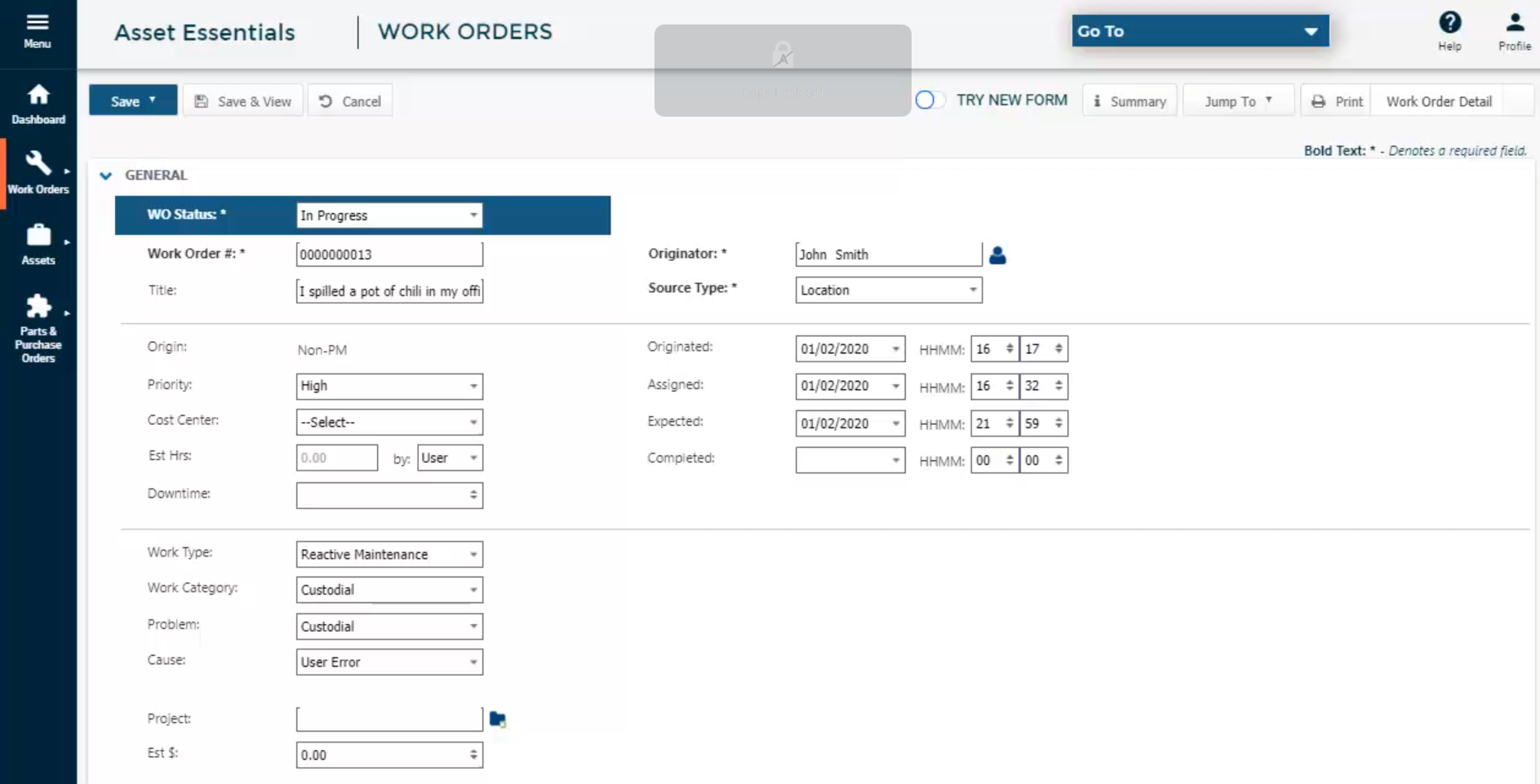This screenshot has height=784, width=1540.
Task: Open the Help icon
Action: [1449, 22]
